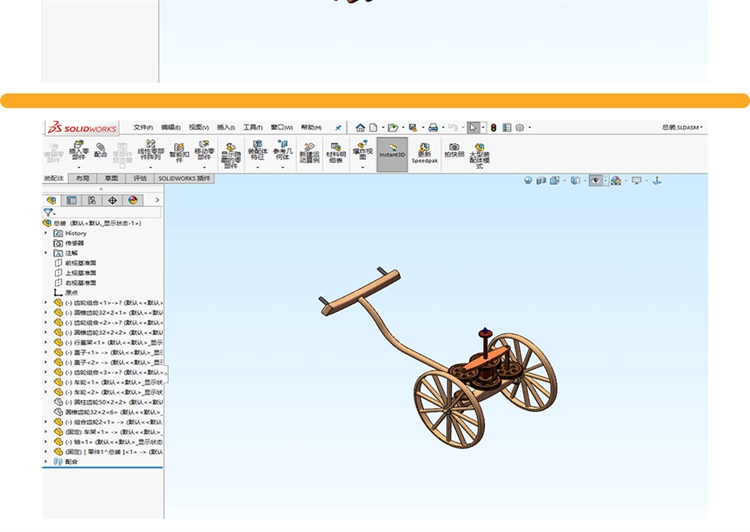Open ConfigurationManager panel tab
This screenshot has height=532, width=750.
pos(92,200)
